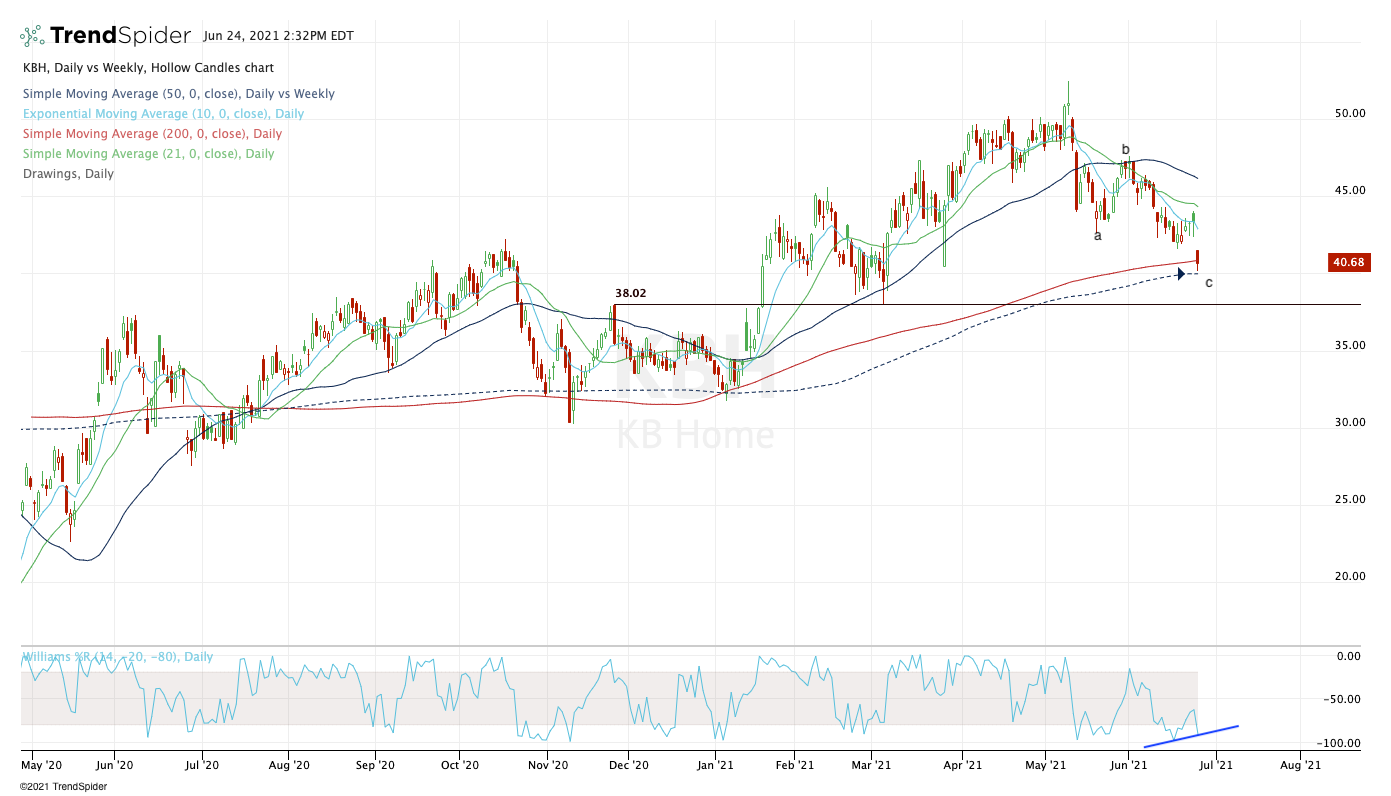Click the 20.00 price axis label

click(x=1351, y=576)
